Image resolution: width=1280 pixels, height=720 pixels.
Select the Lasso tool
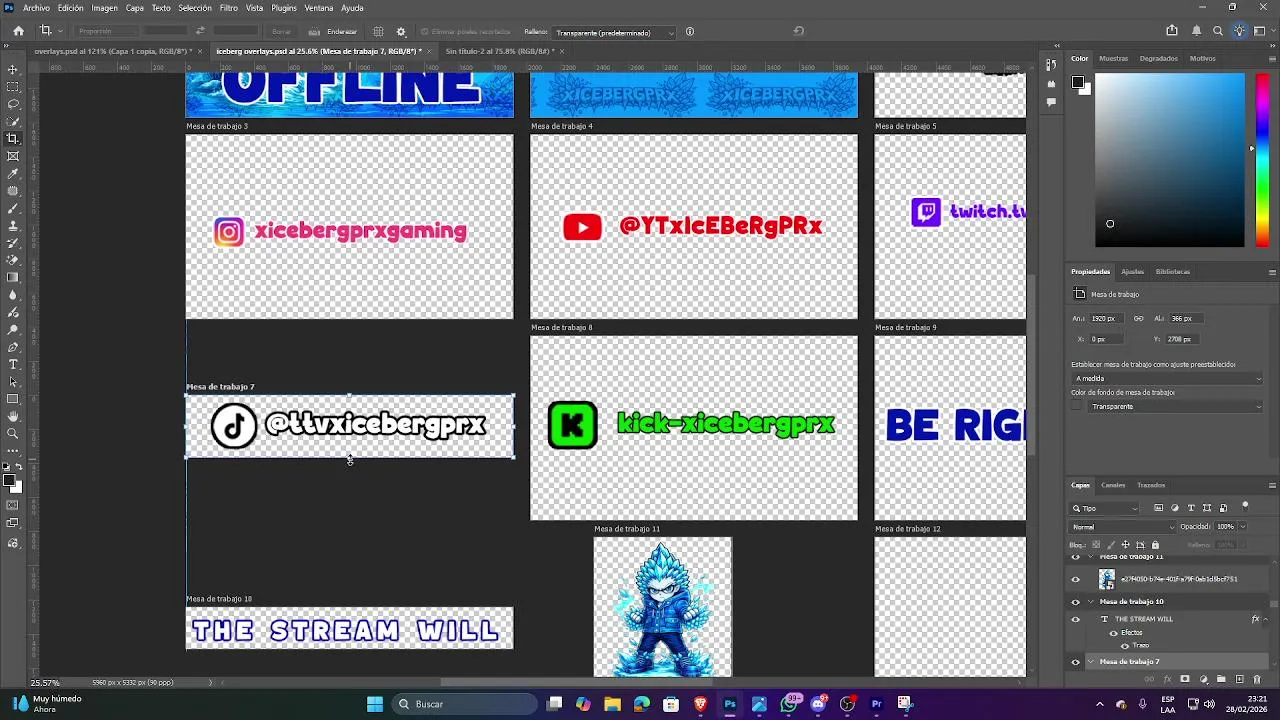click(13, 104)
